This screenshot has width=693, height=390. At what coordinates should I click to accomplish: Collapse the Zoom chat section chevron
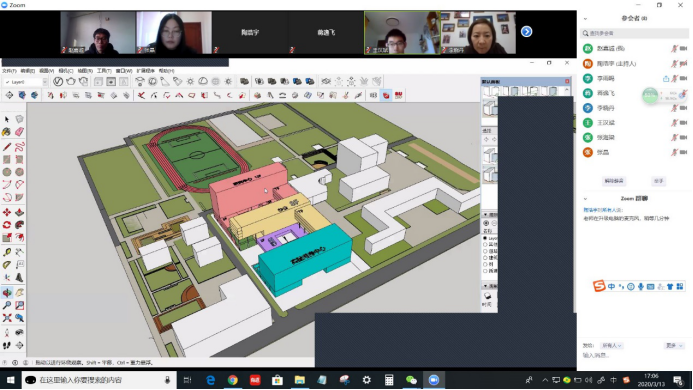pos(585,199)
